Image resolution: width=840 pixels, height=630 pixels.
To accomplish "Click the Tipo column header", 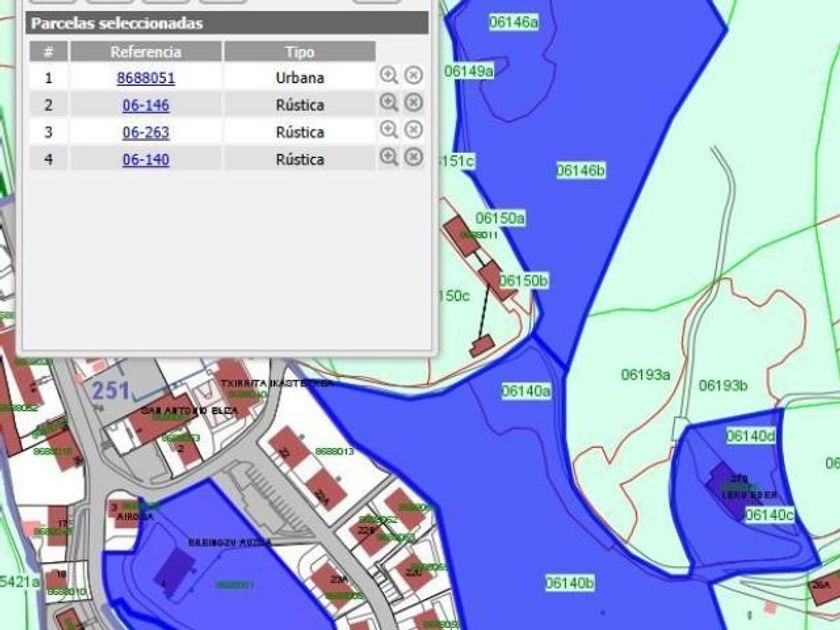I will point(299,52).
